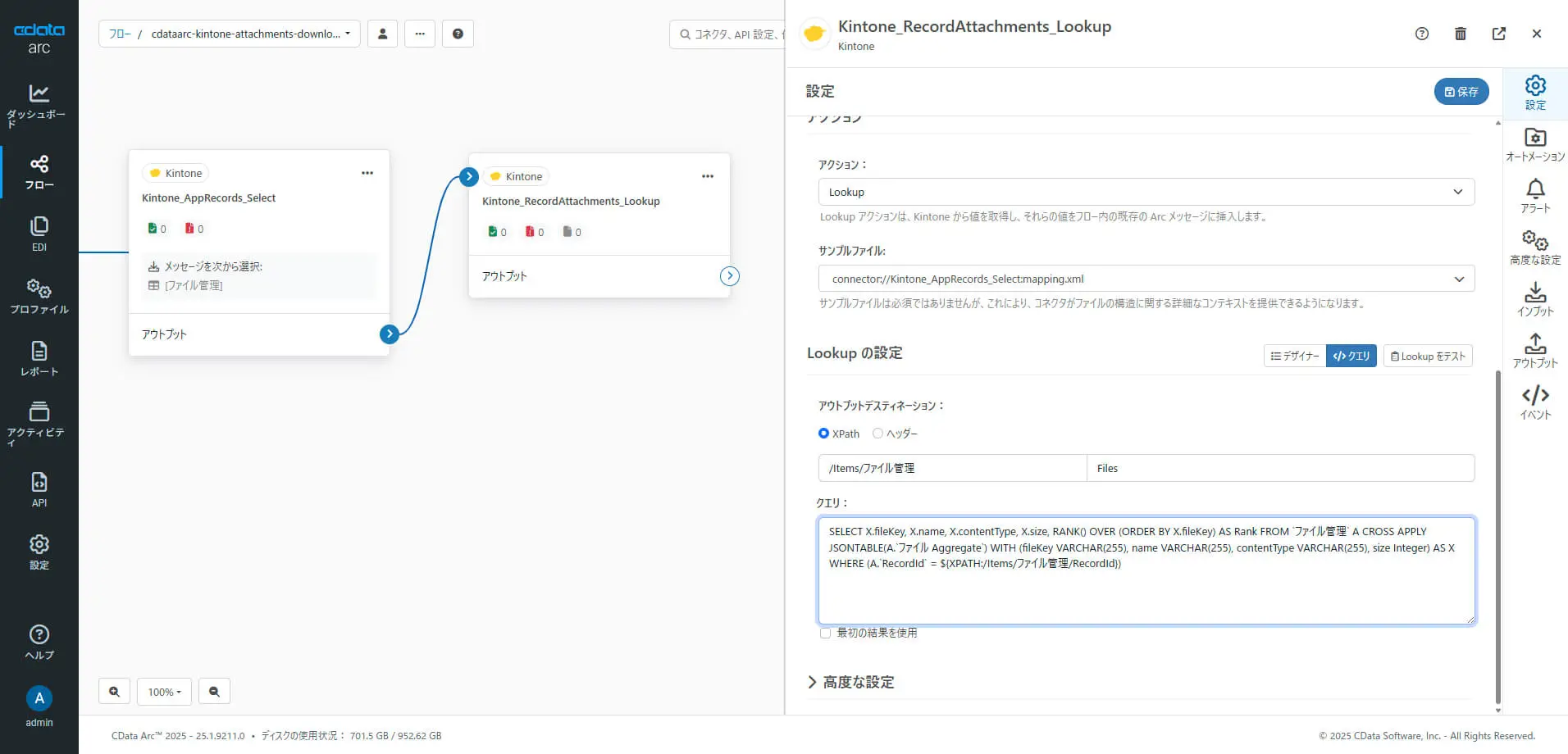Screen dimensions: 1568x754
Task: Open the Alerts bell icon
Action: click(x=1534, y=189)
